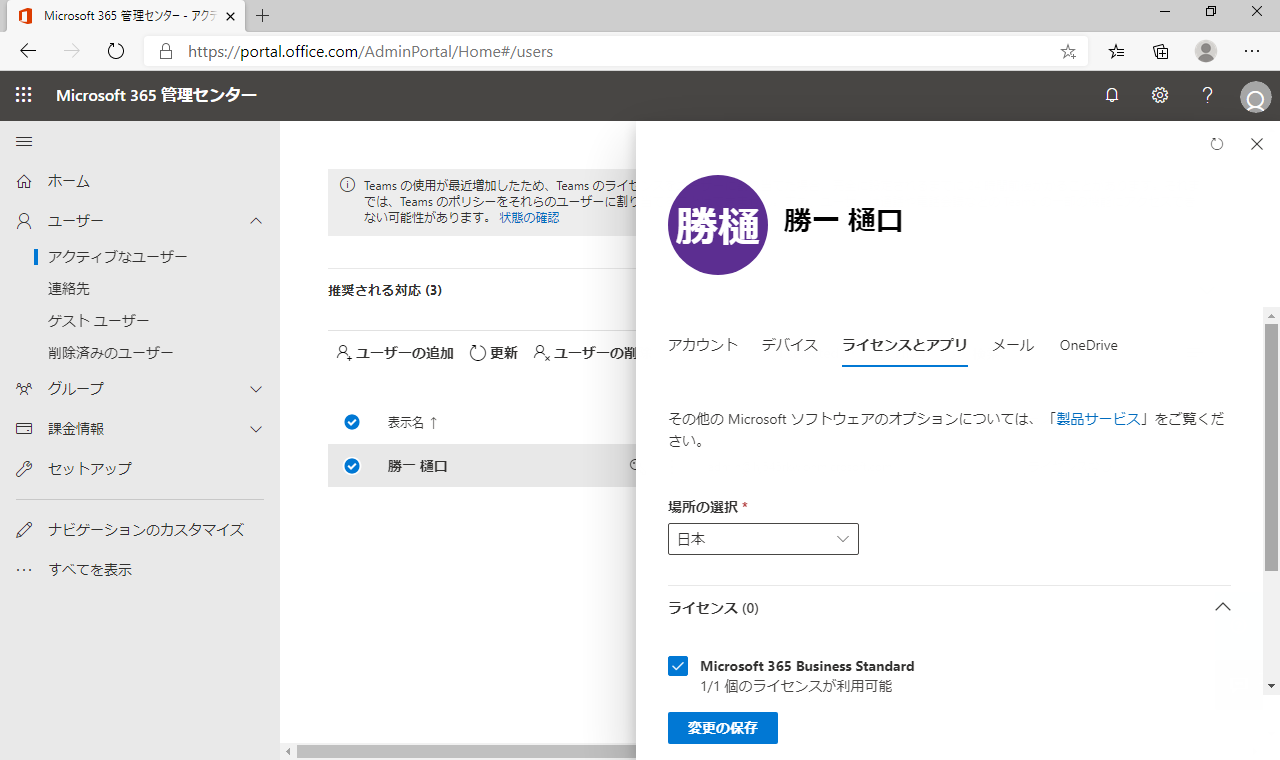This screenshot has width=1280, height=760.
Task: Go to 連絡先 page
Action: click(x=69, y=289)
